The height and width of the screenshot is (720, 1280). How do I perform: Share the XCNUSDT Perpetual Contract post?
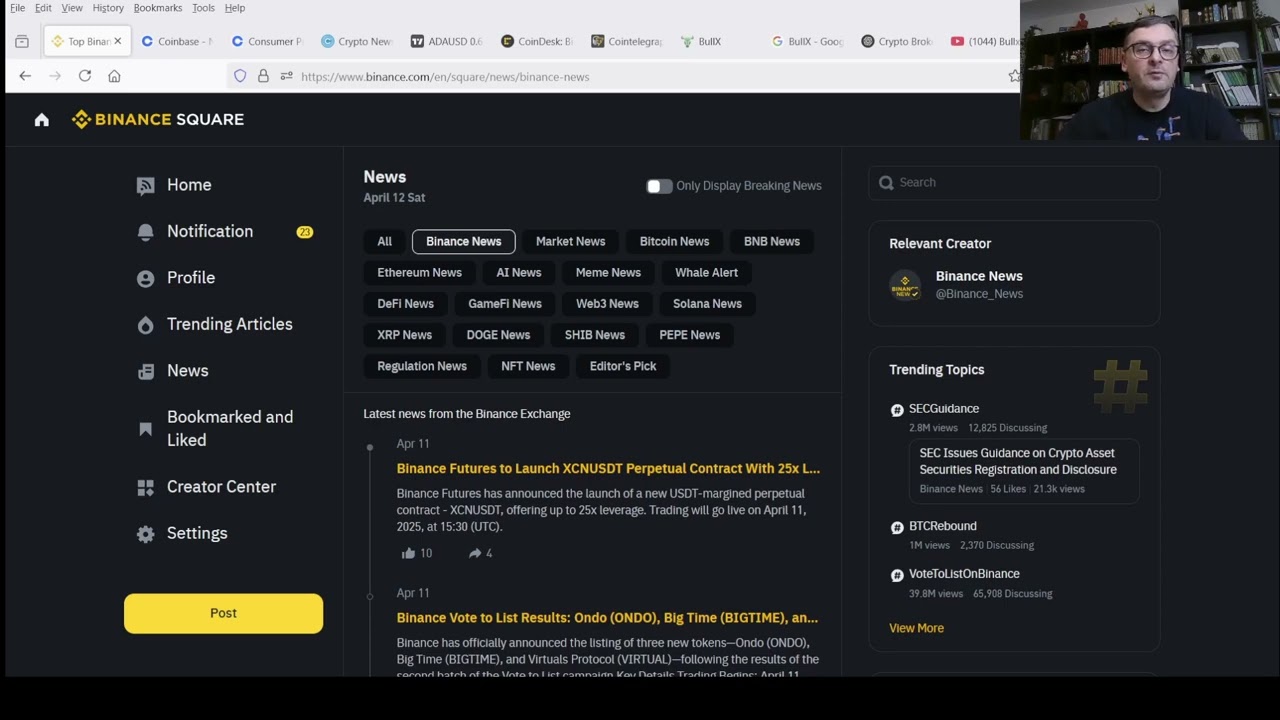click(475, 553)
